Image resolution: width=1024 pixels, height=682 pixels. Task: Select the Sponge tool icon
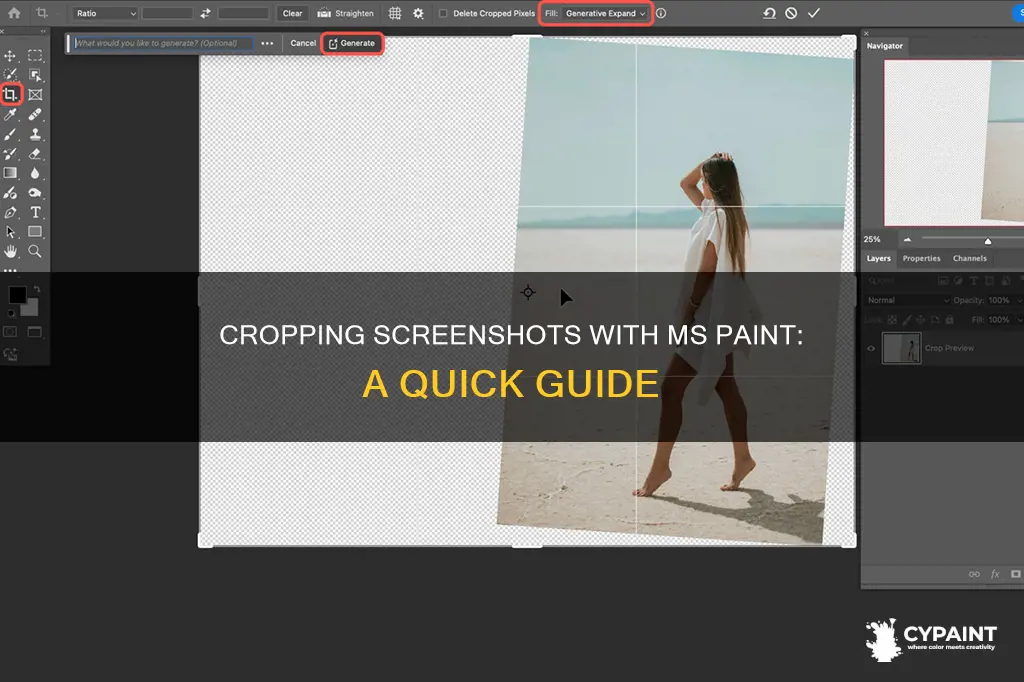tap(35, 193)
